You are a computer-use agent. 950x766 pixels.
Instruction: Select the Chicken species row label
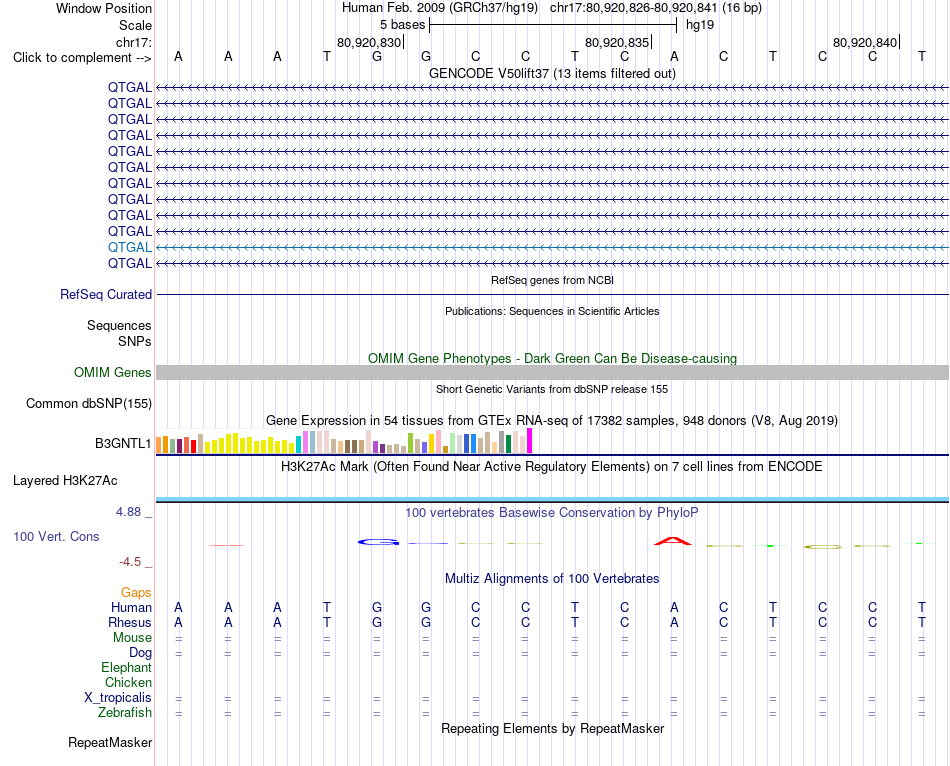pos(128,682)
